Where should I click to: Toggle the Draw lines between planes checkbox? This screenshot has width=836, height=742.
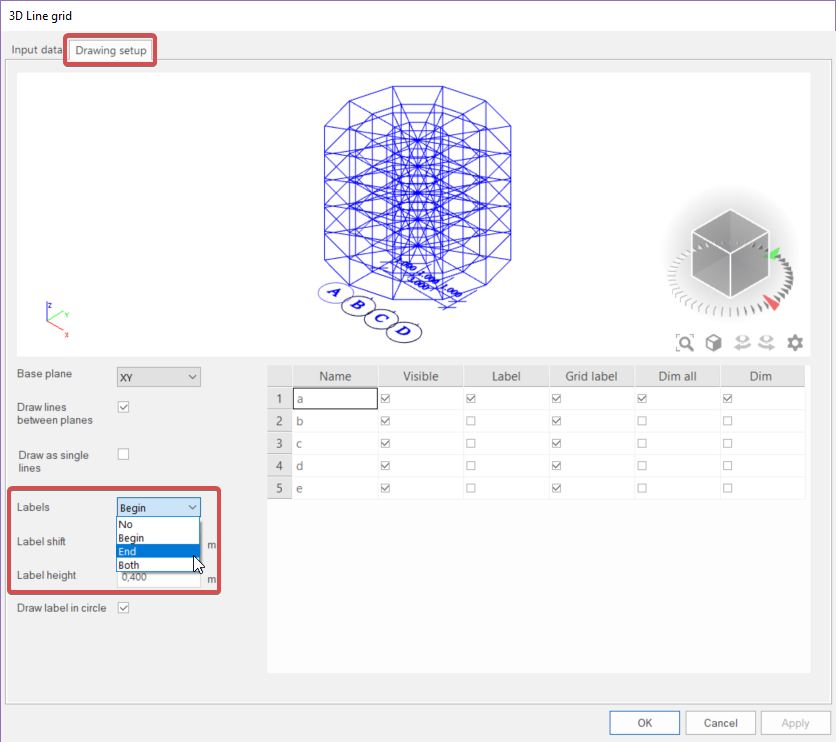124,407
